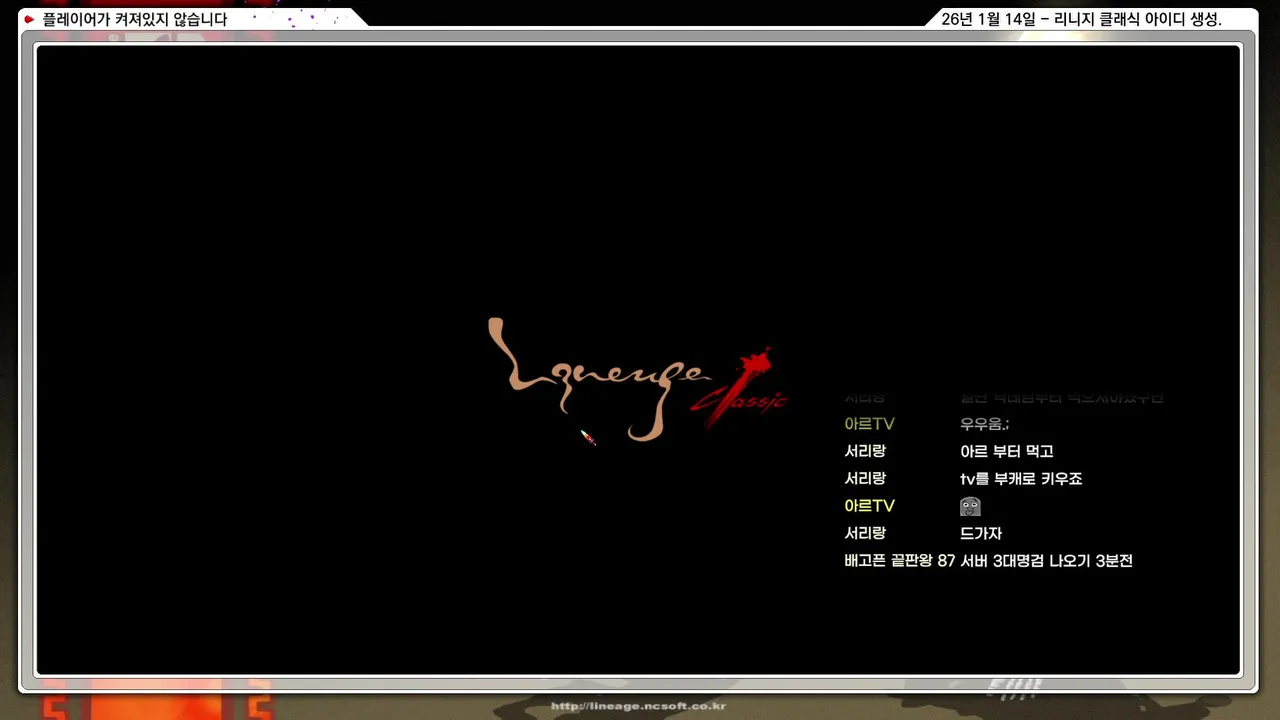The height and width of the screenshot is (720, 1280).
Task: Click the chat message '아르 부터 먹고'
Action: coord(1007,451)
